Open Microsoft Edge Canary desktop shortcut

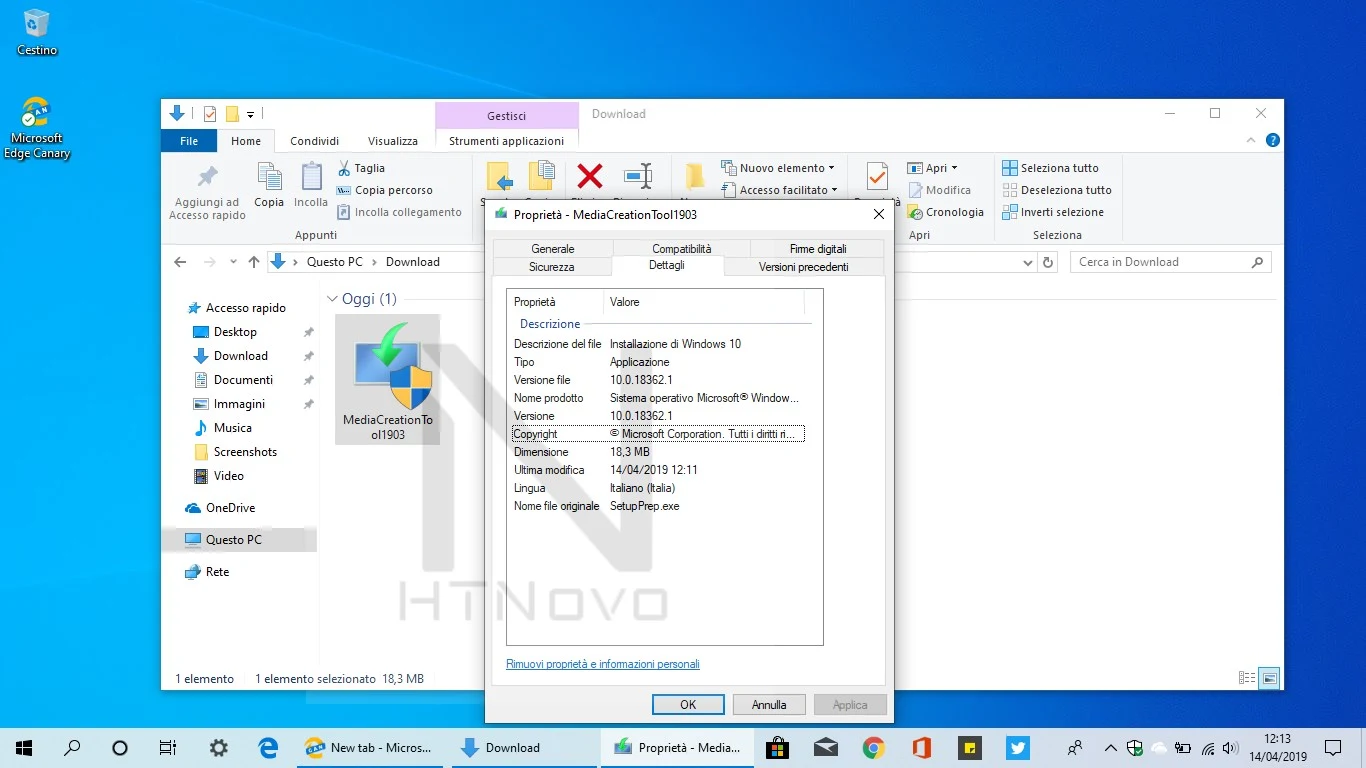(x=37, y=128)
